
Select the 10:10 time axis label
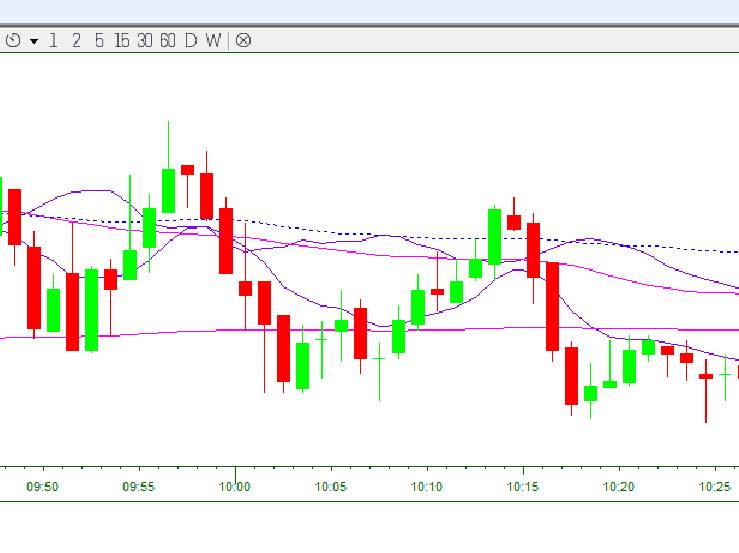[x=427, y=487]
